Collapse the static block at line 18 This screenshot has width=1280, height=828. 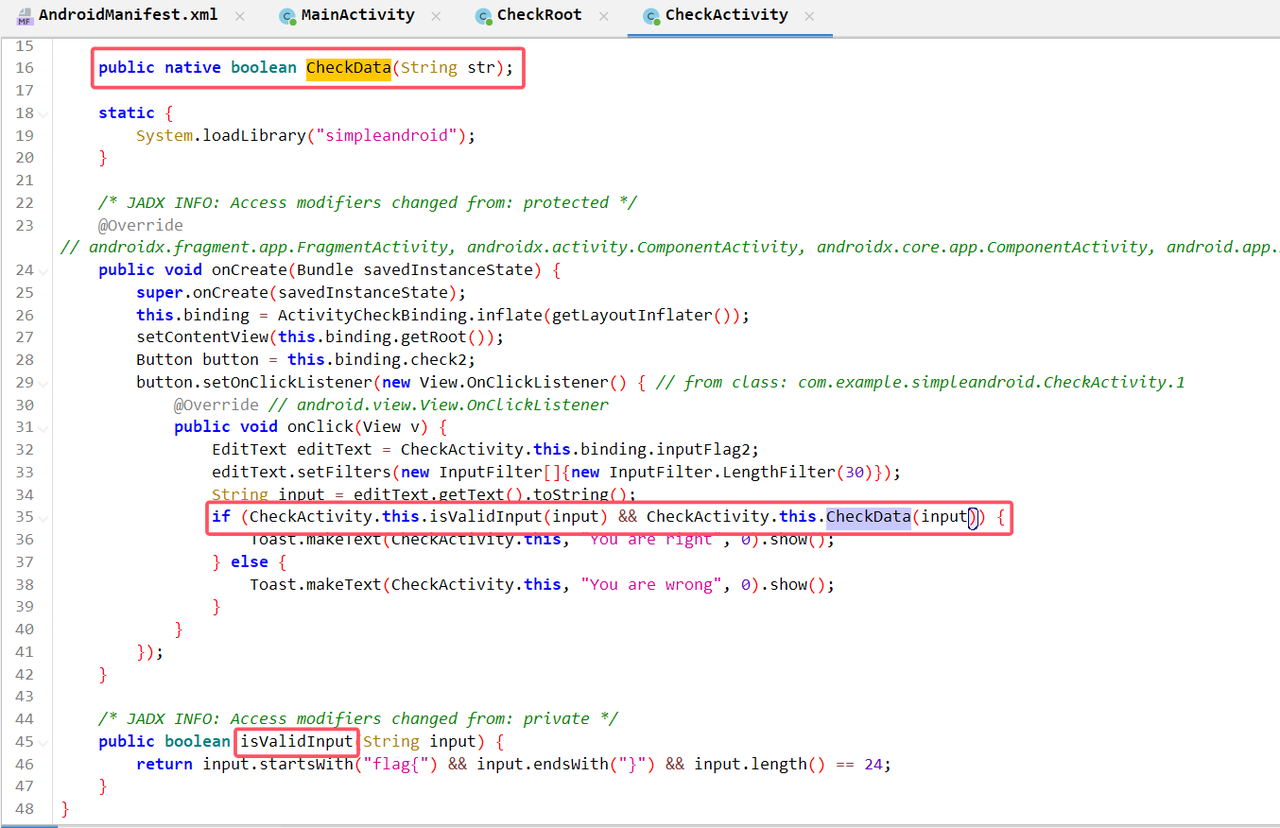click(42, 114)
